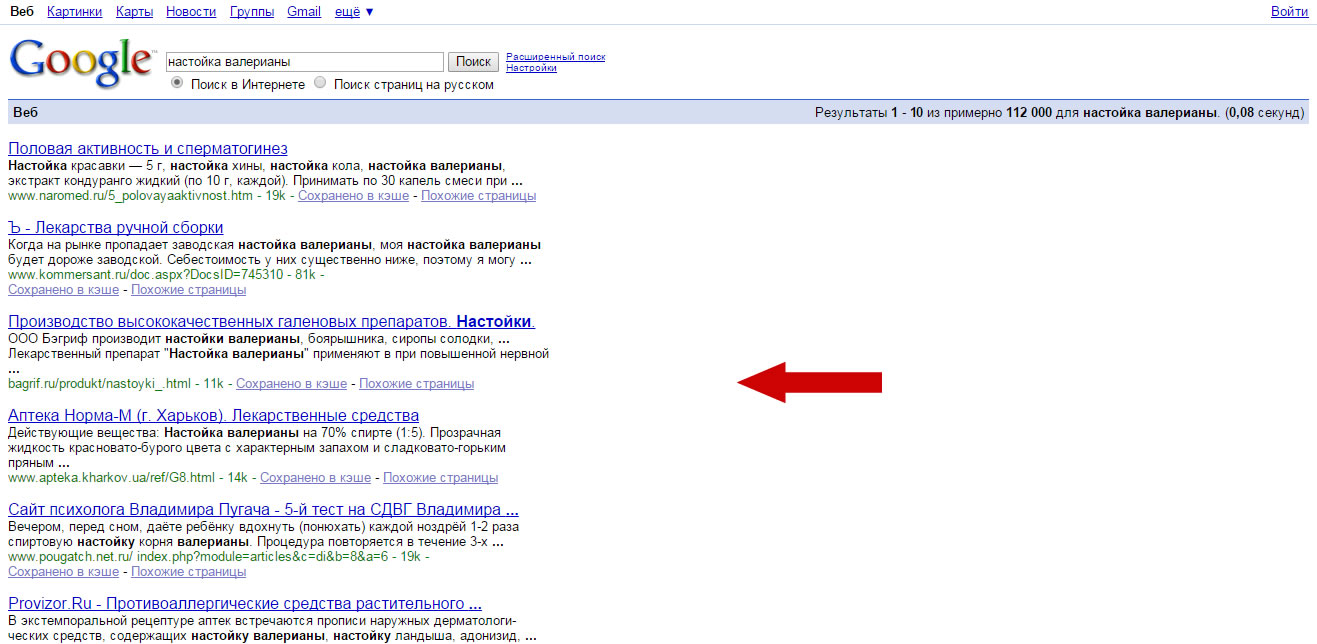Open result Производство высококачественных галеновых препаратов
This screenshot has height=644, width=1317.
coord(271,322)
